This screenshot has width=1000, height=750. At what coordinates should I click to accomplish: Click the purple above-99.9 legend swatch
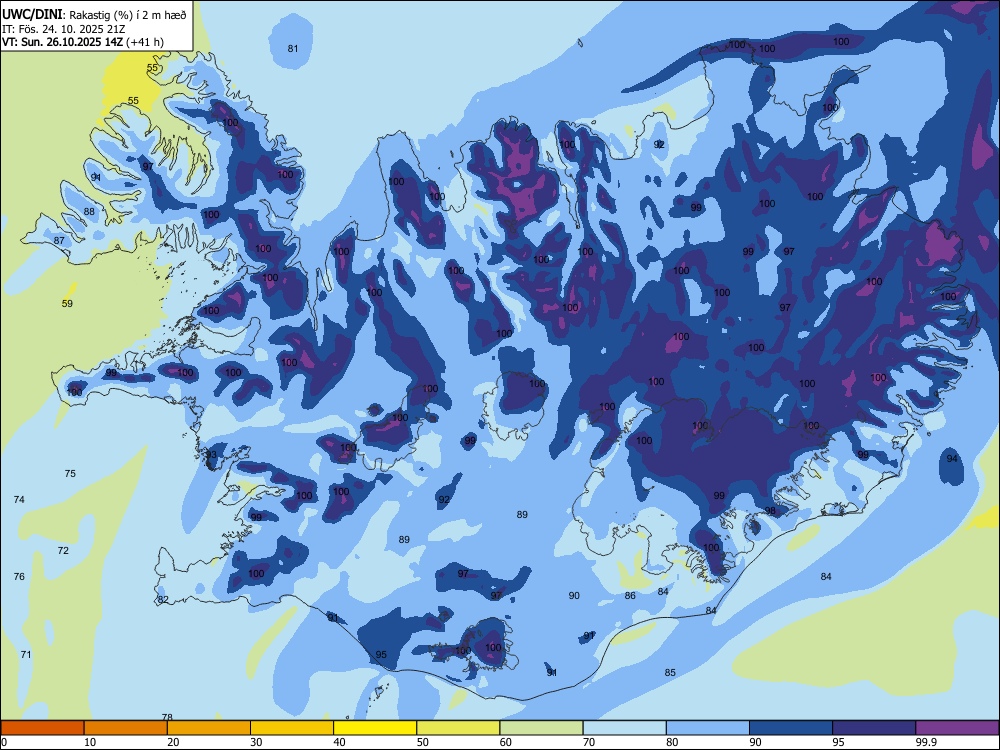[957, 728]
